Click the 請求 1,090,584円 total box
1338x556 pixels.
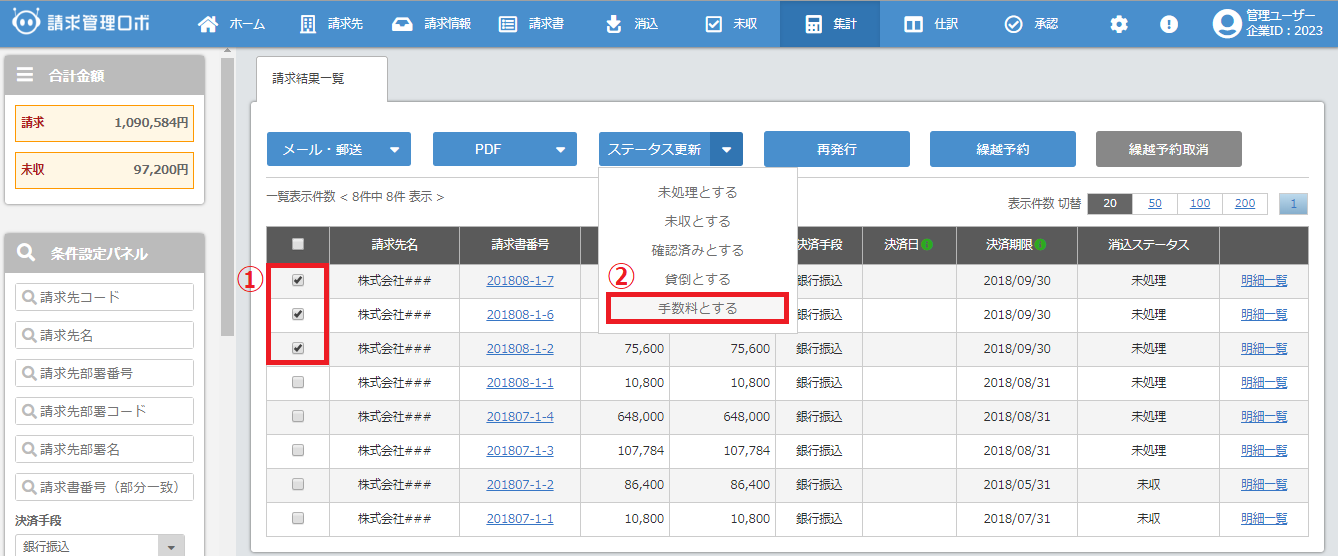click(105, 123)
